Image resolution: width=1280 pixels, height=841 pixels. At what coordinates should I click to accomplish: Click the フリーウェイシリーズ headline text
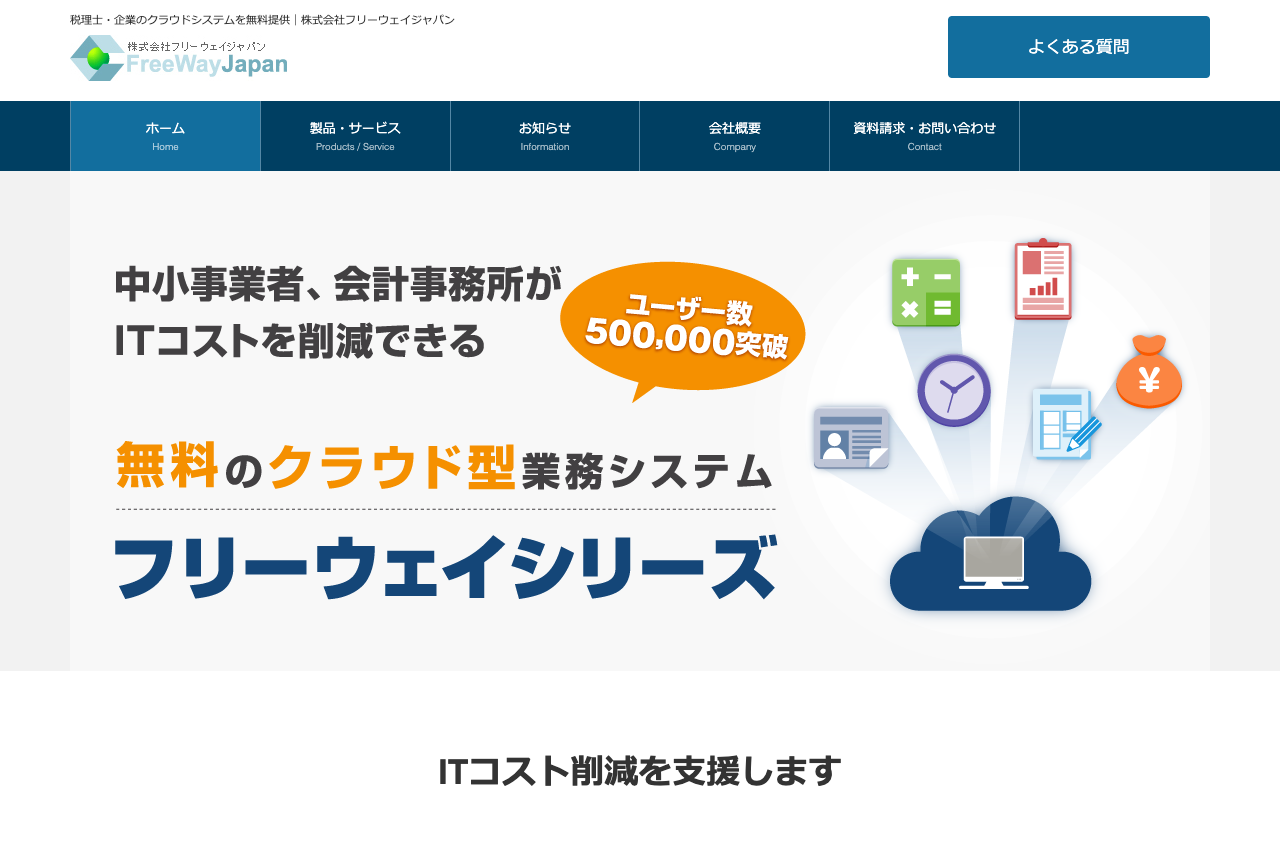(443, 565)
